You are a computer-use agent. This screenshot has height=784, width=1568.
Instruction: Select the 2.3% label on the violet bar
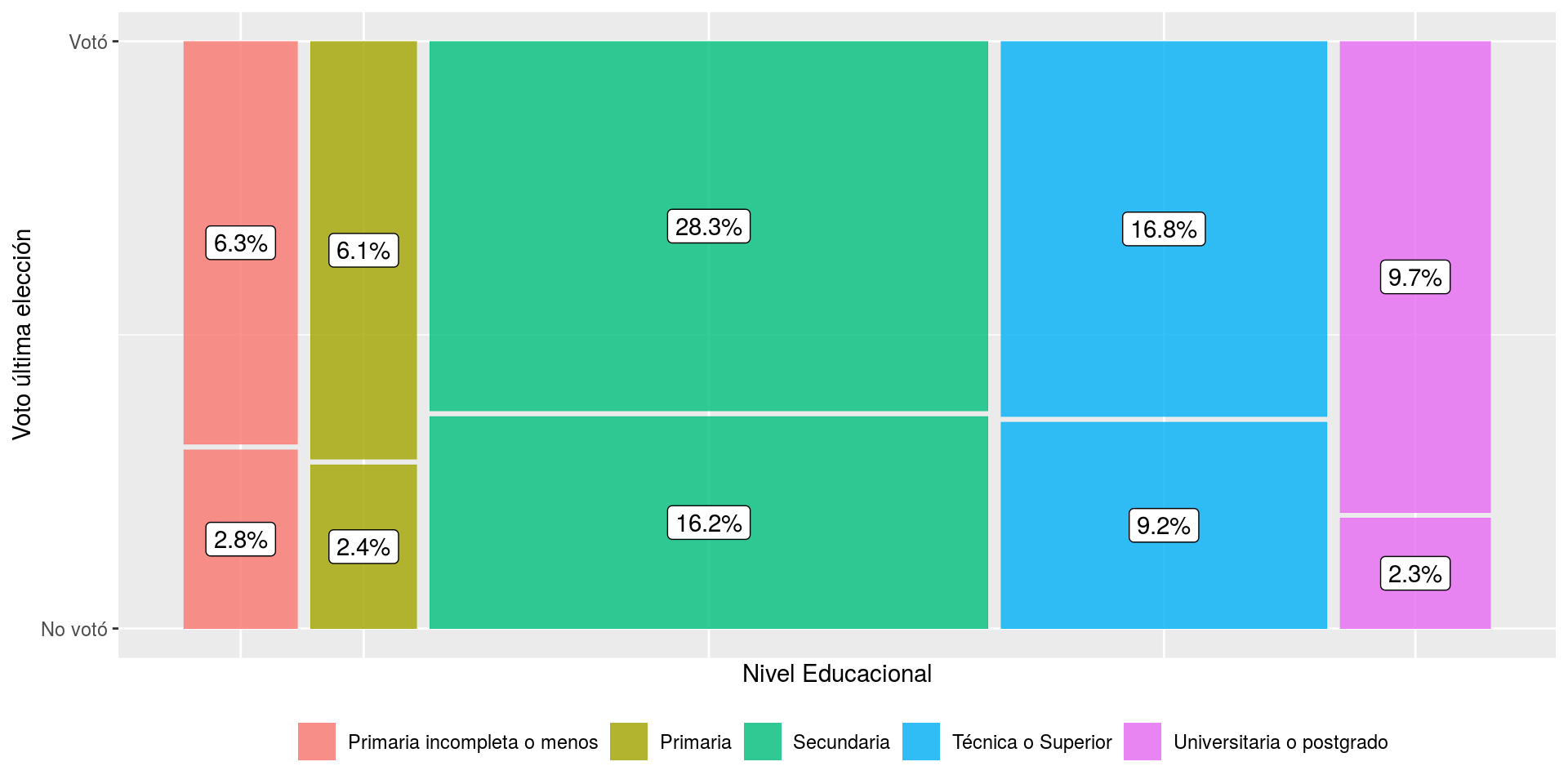tap(1415, 574)
